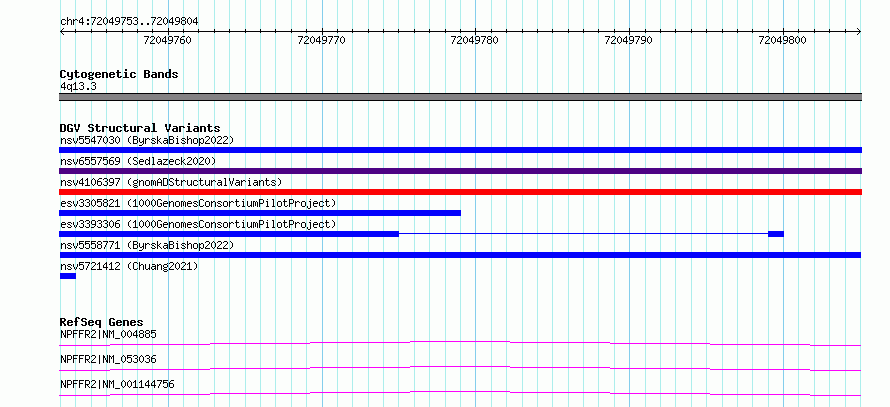Screen dimensions: 890x407
Task: Open variant label nsv5547030 (ByrskaBishop2022)
Action: click(x=146, y=140)
